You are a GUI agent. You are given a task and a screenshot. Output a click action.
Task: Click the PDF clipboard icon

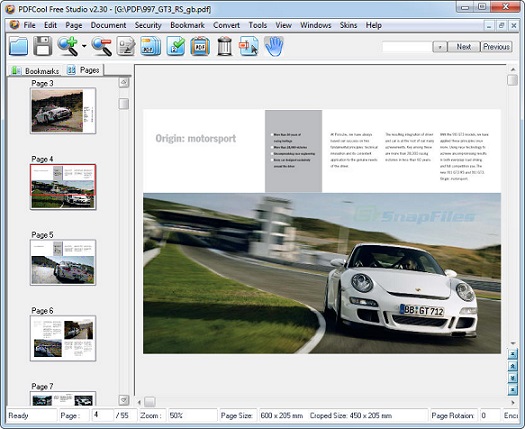point(200,46)
